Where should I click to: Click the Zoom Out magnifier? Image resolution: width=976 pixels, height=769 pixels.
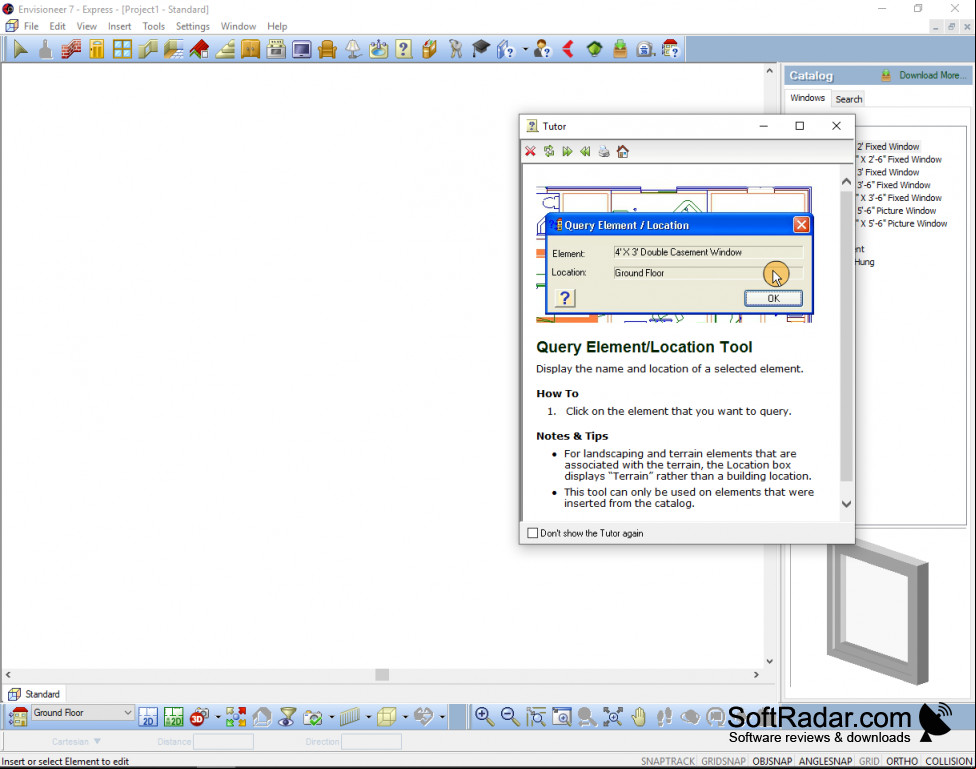[510, 717]
